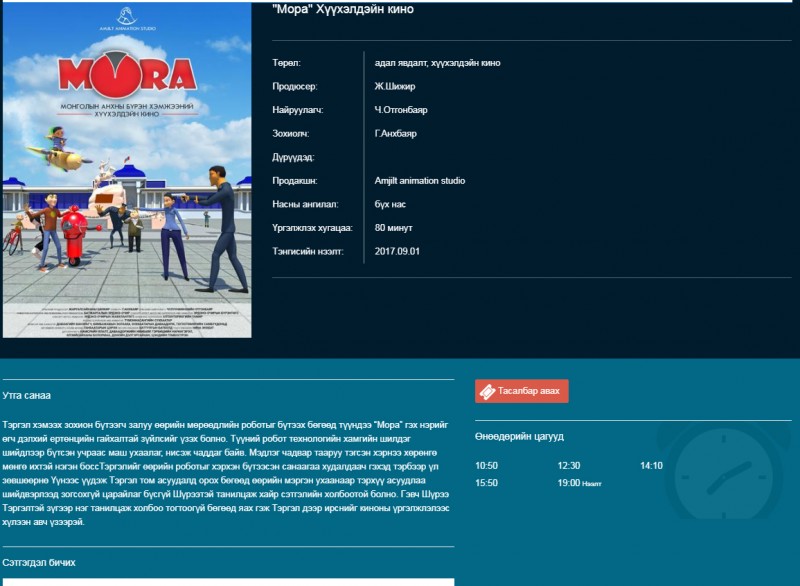Click the Насны ангилал label
This screenshot has width=800, height=586.
305,204
